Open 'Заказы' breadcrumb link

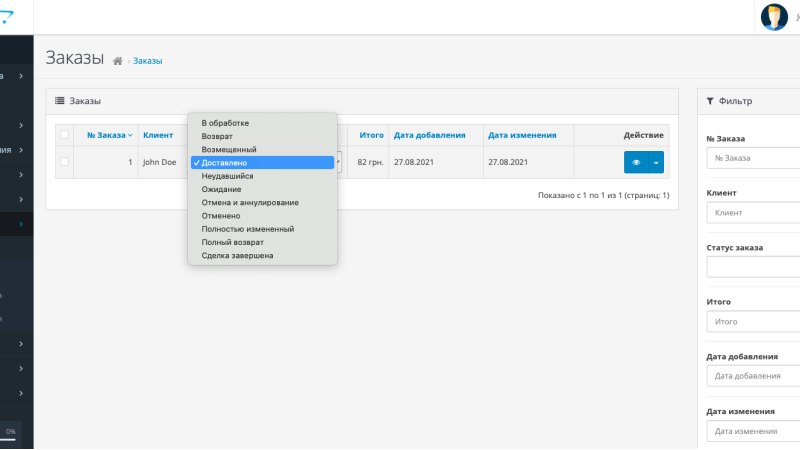click(147, 61)
